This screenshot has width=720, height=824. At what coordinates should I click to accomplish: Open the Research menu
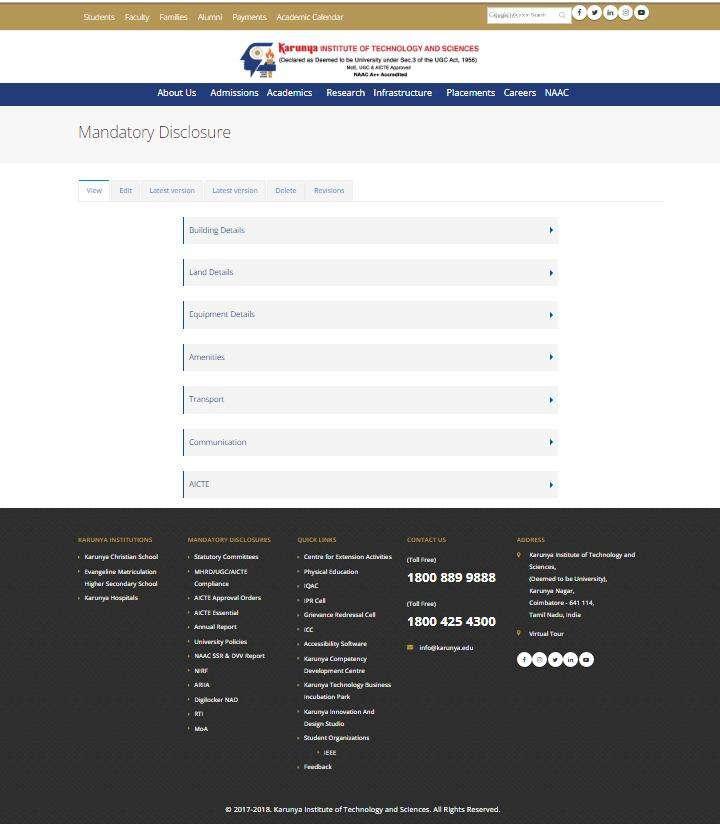click(x=345, y=92)
